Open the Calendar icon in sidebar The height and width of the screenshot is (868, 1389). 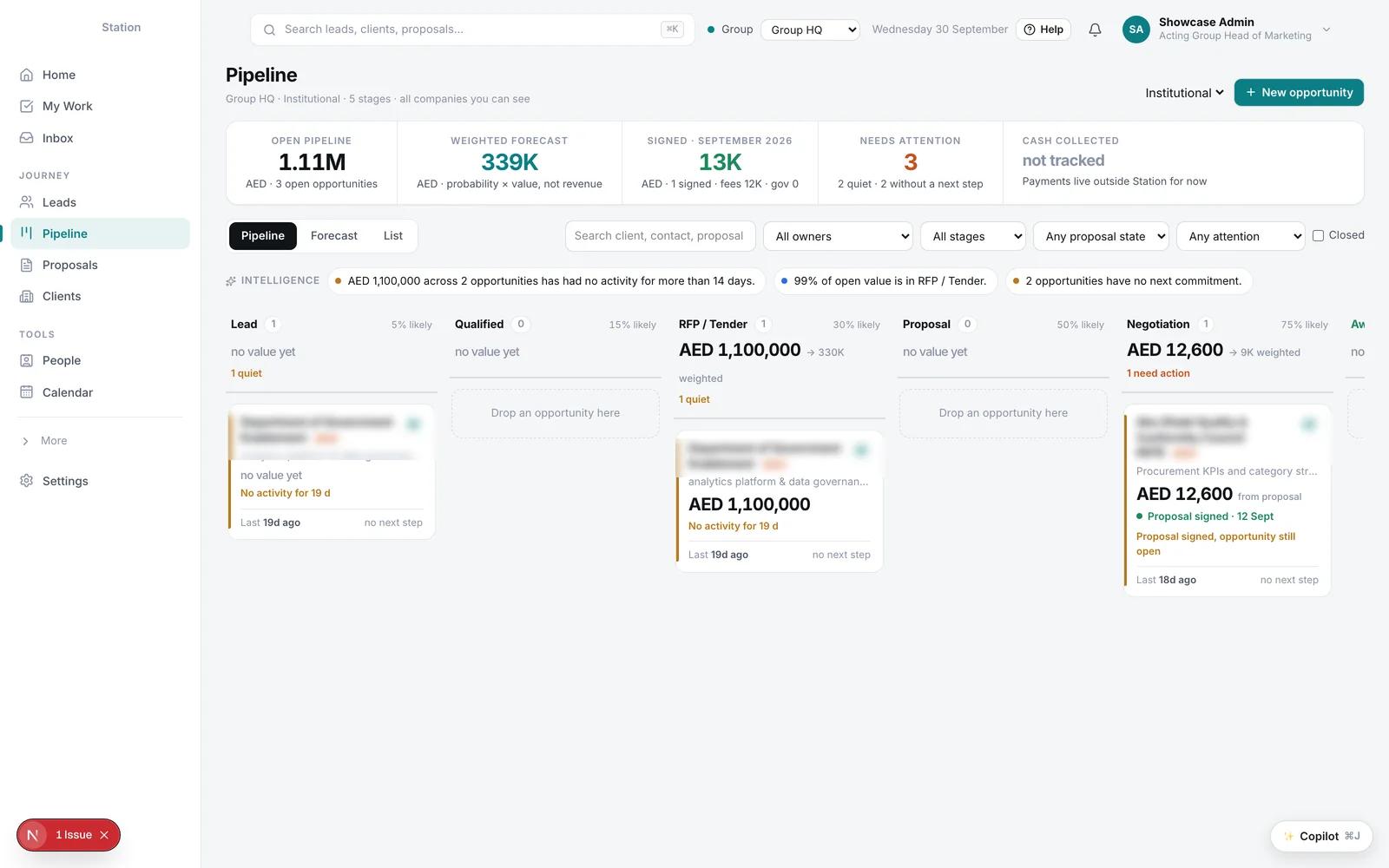(27, 392)
